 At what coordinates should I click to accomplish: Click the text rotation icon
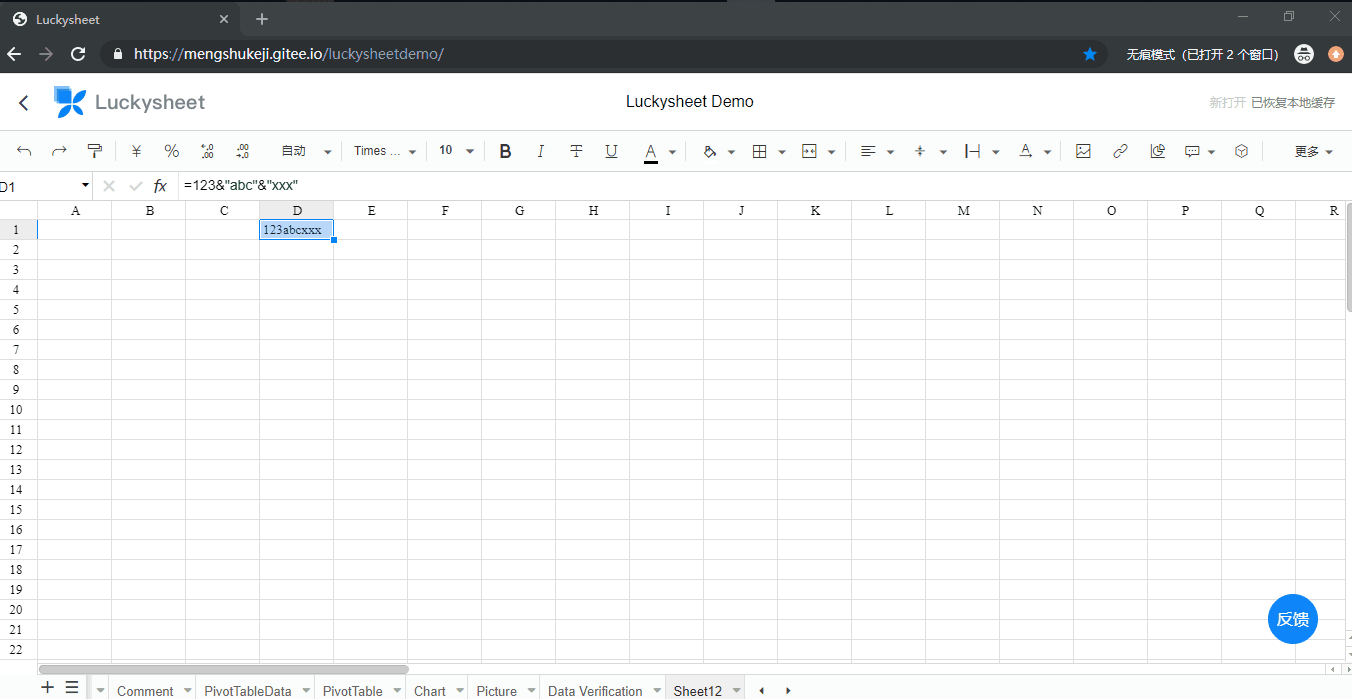[1025, 151]
